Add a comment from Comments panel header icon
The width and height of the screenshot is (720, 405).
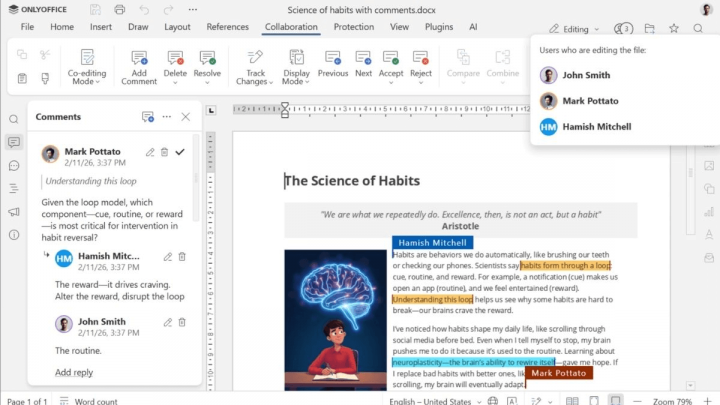[x=147, y=117]
